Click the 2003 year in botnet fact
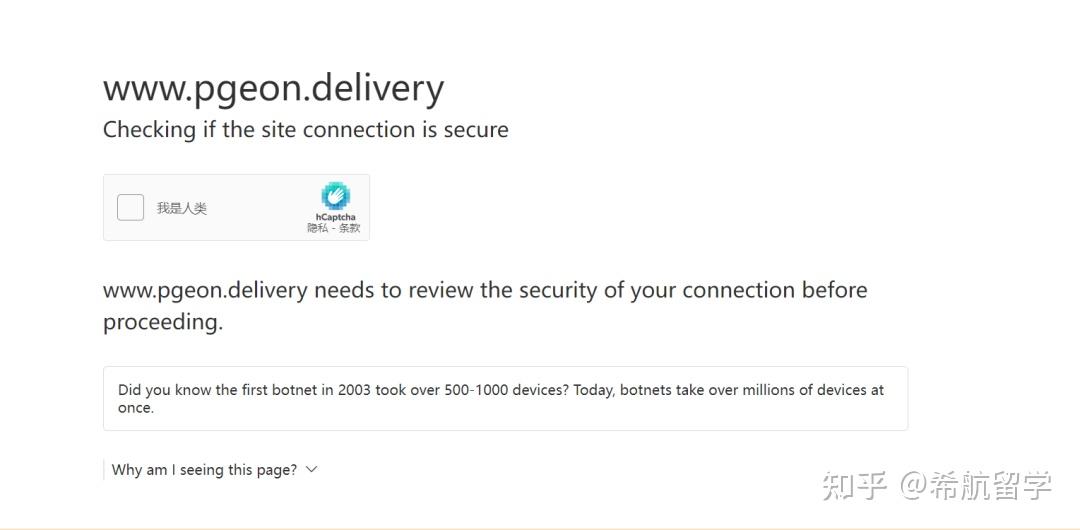The image size is (1080, 530). click(353, 390)
